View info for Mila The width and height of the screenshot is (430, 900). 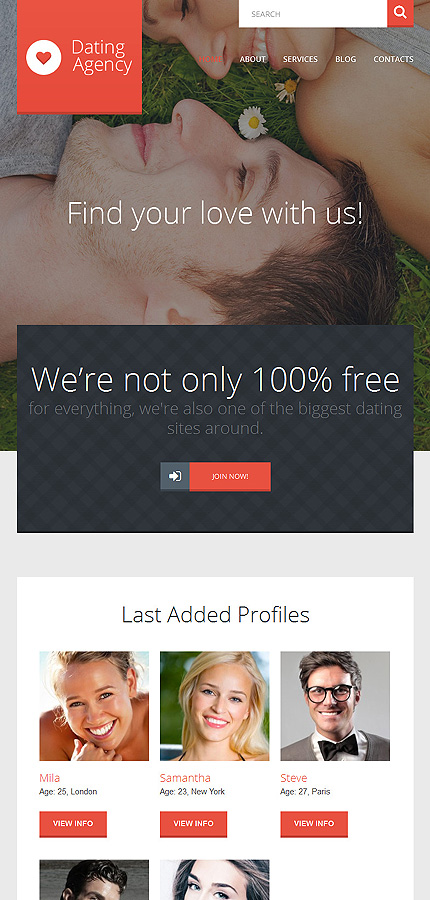point(73,824)
